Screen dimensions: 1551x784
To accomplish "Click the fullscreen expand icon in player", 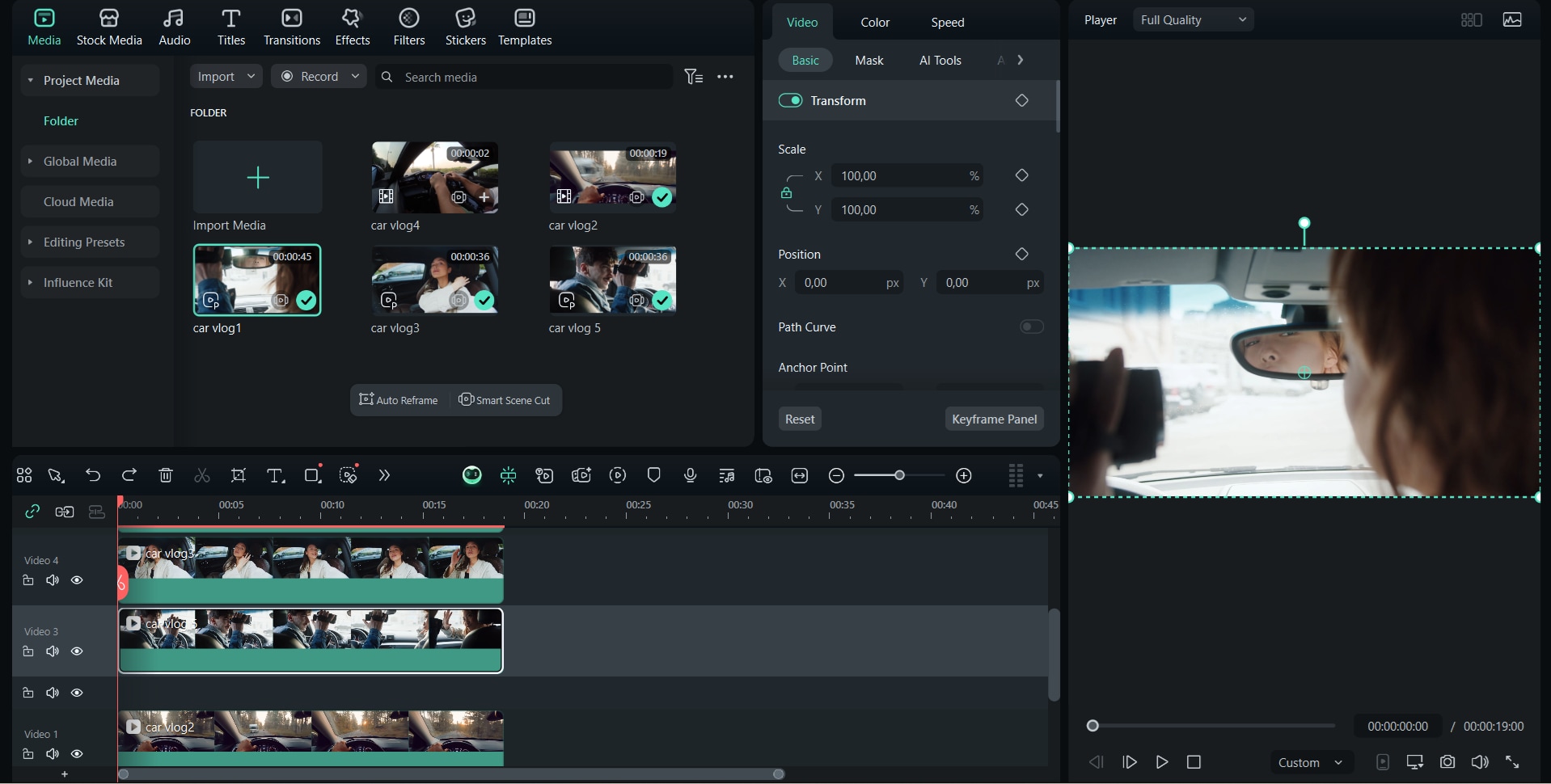I will (1512, 762).
